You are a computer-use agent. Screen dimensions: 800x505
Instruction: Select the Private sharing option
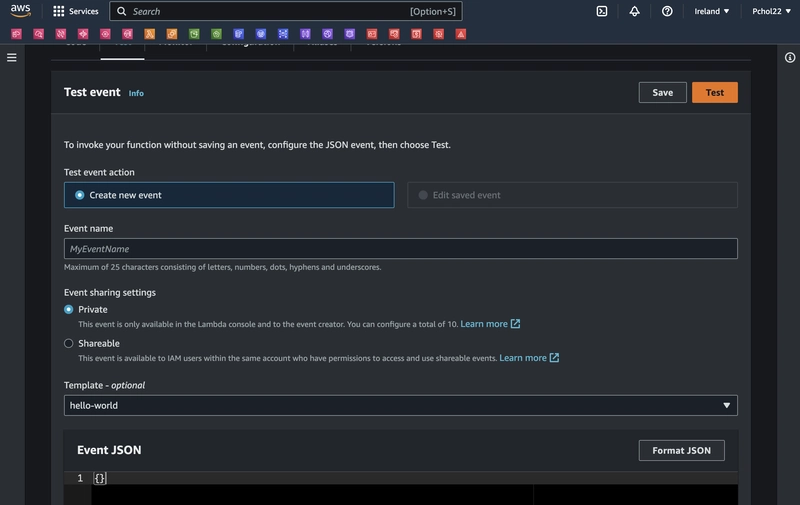[x=69, y=310]
